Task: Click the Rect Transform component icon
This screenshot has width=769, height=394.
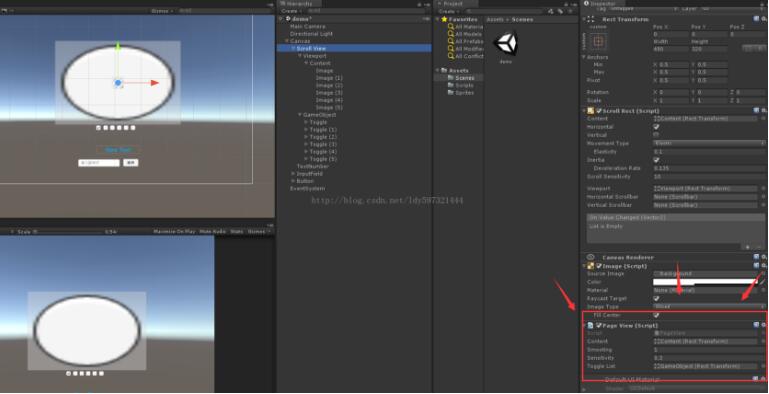Action: click(590, 19)
